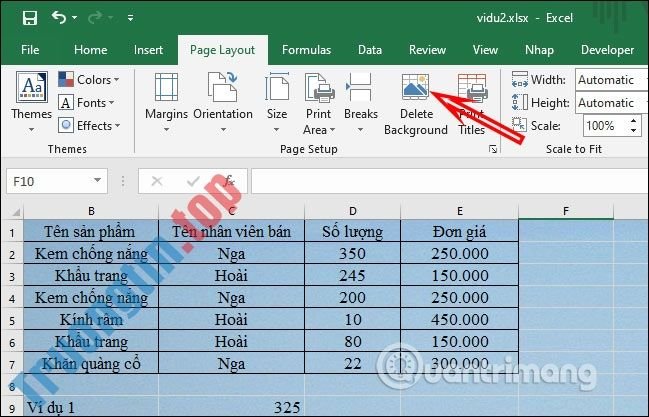Click the cell "Tên sản phẩm"

pyautogui.click(x=91, y=231)
